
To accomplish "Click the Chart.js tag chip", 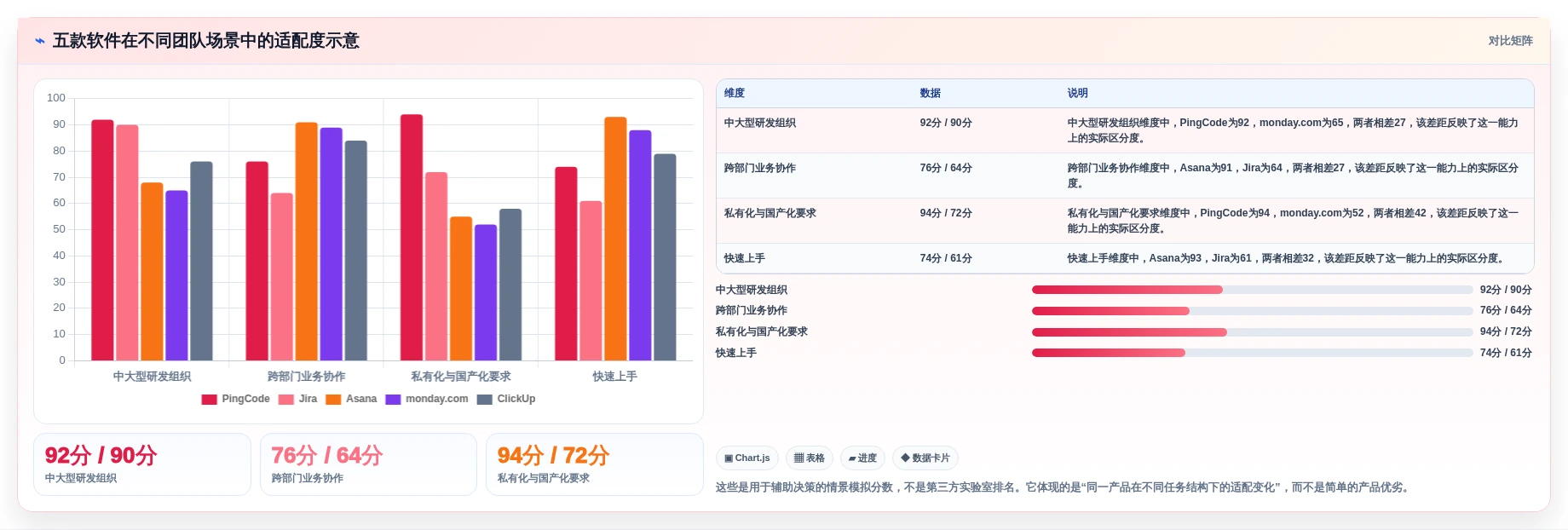I will [747, 458].
